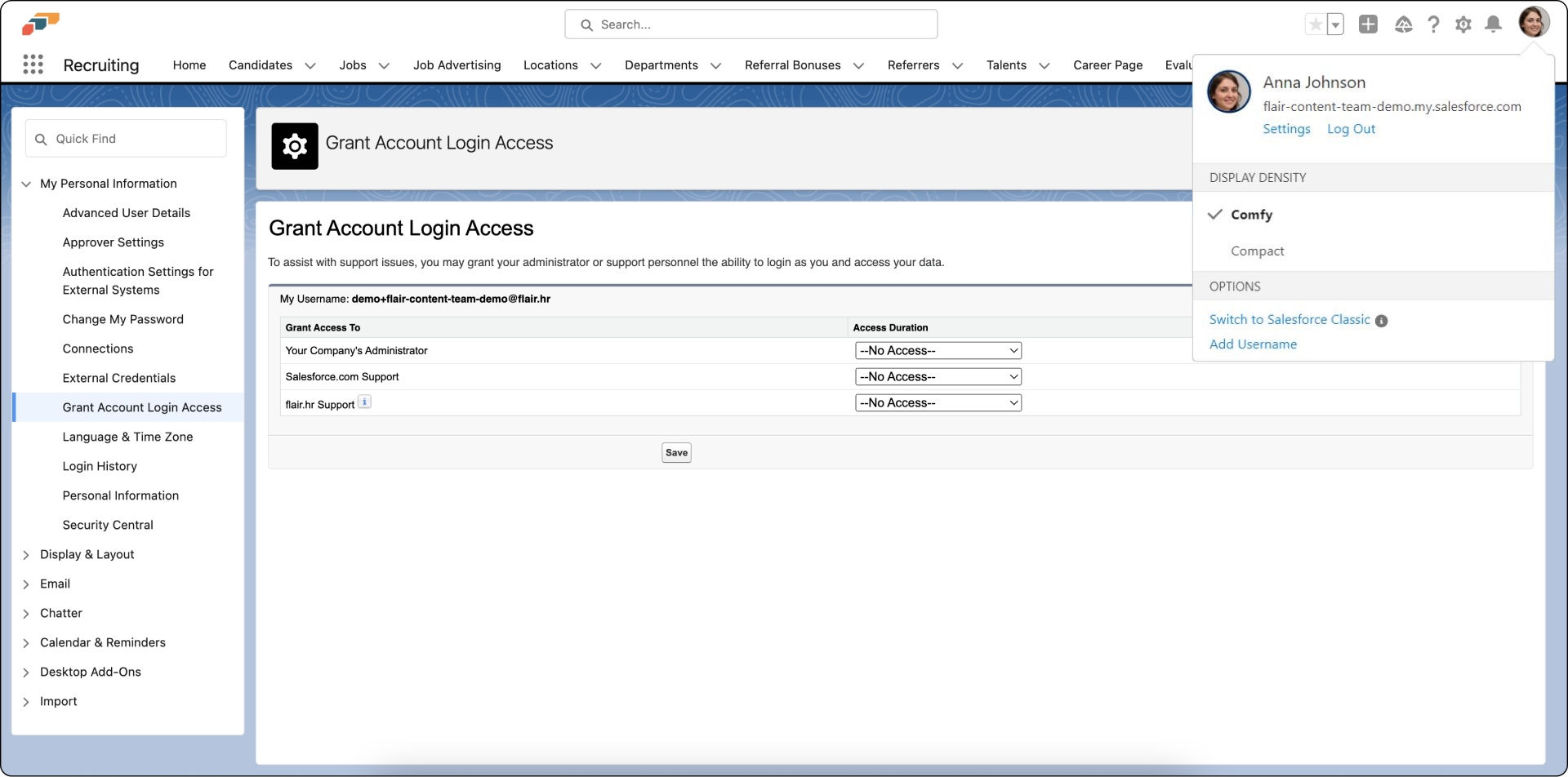The image size is (1568, 777).
Task: Click the Help question mark icon
Action: (x=1434, y=24)
